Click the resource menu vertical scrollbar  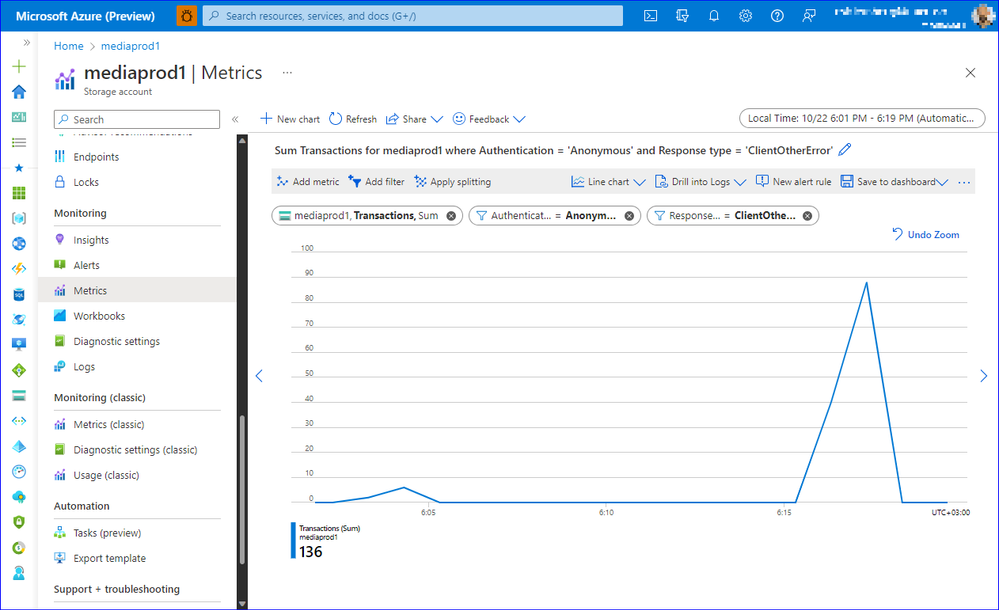click(x=242, y=490)
